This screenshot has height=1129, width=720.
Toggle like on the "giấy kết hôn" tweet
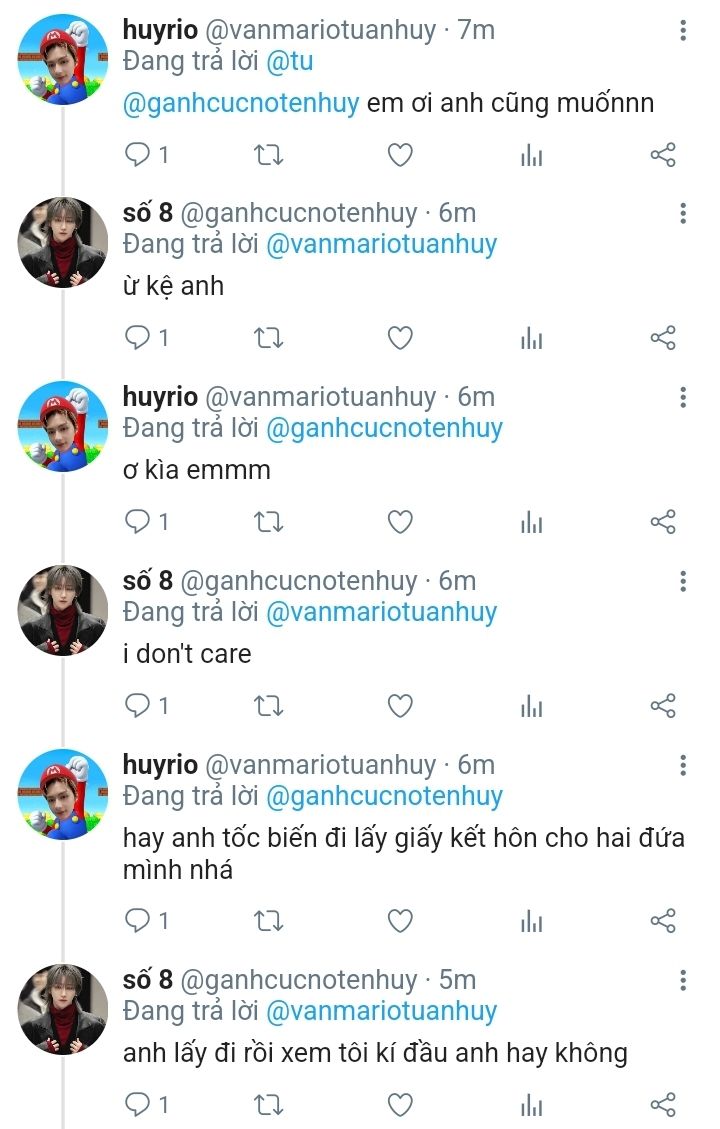point(400,920)
